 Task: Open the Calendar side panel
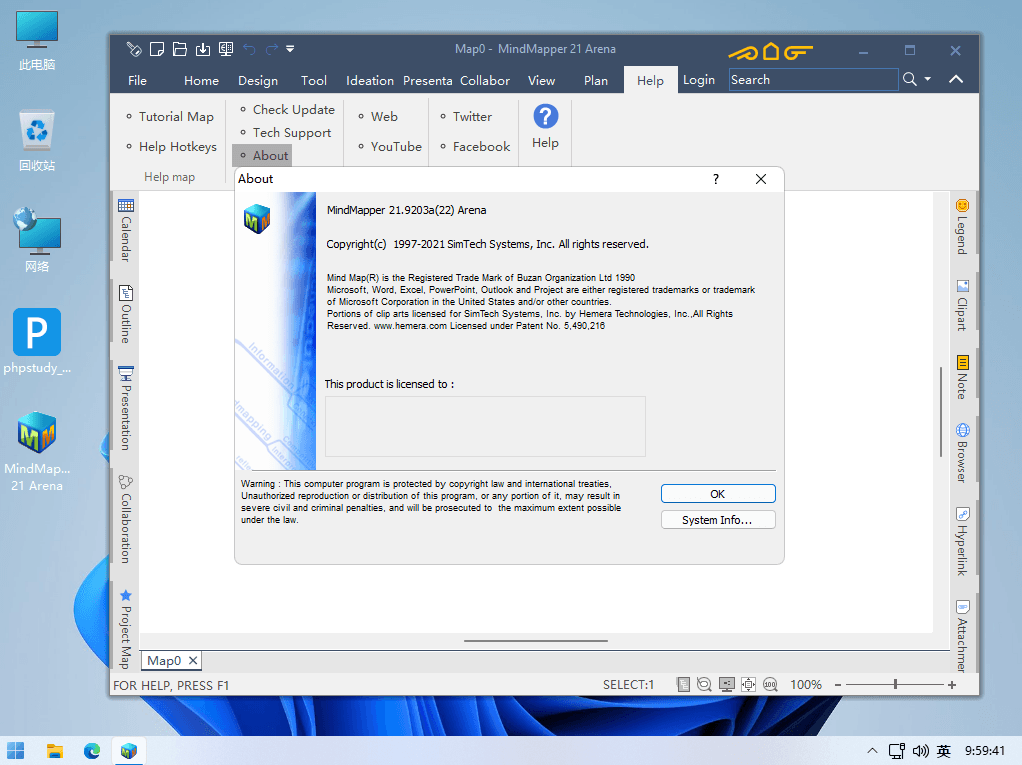[126, 231]
